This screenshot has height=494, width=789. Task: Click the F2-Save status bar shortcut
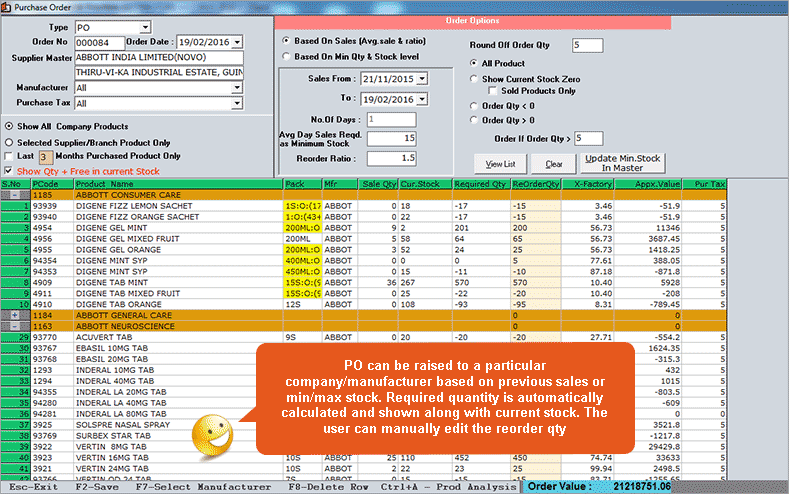(x=97, y=487)
